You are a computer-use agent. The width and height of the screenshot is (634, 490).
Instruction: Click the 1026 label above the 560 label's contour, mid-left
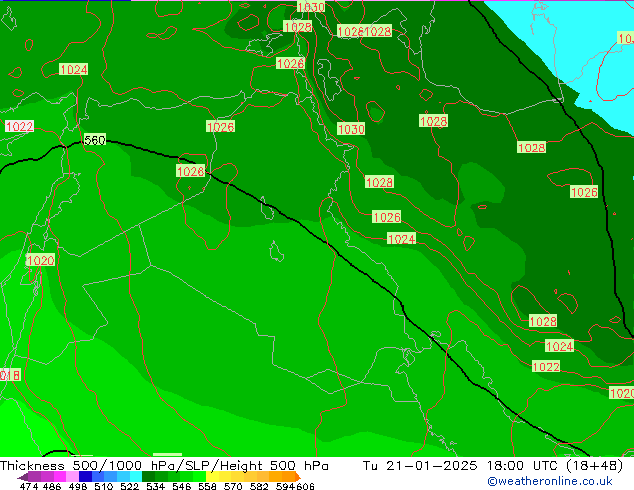click(x=220, y=127)
